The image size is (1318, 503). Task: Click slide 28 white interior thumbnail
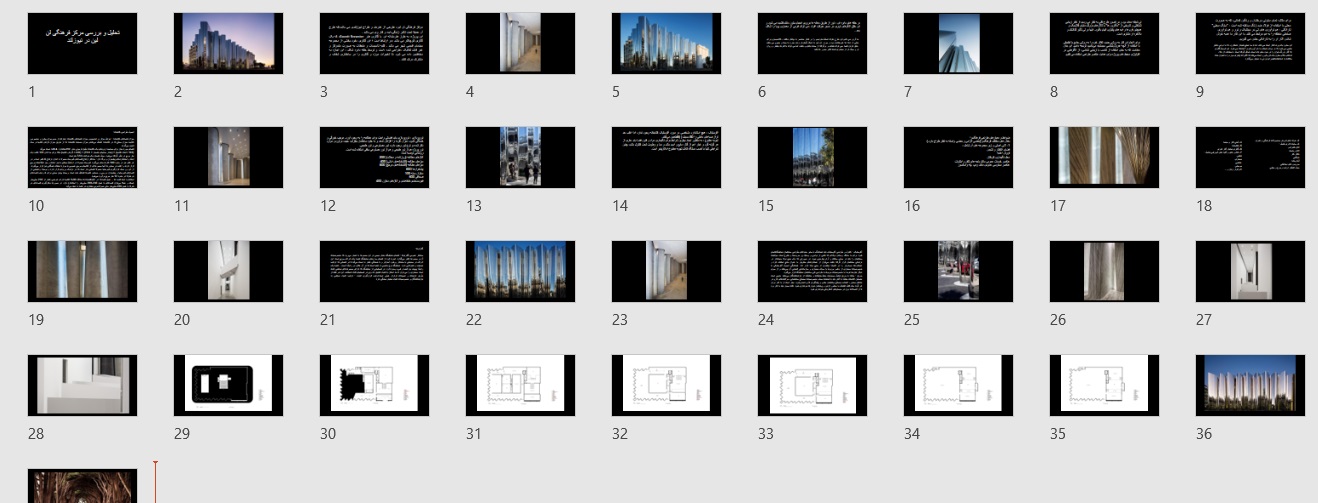coord(82,385)
